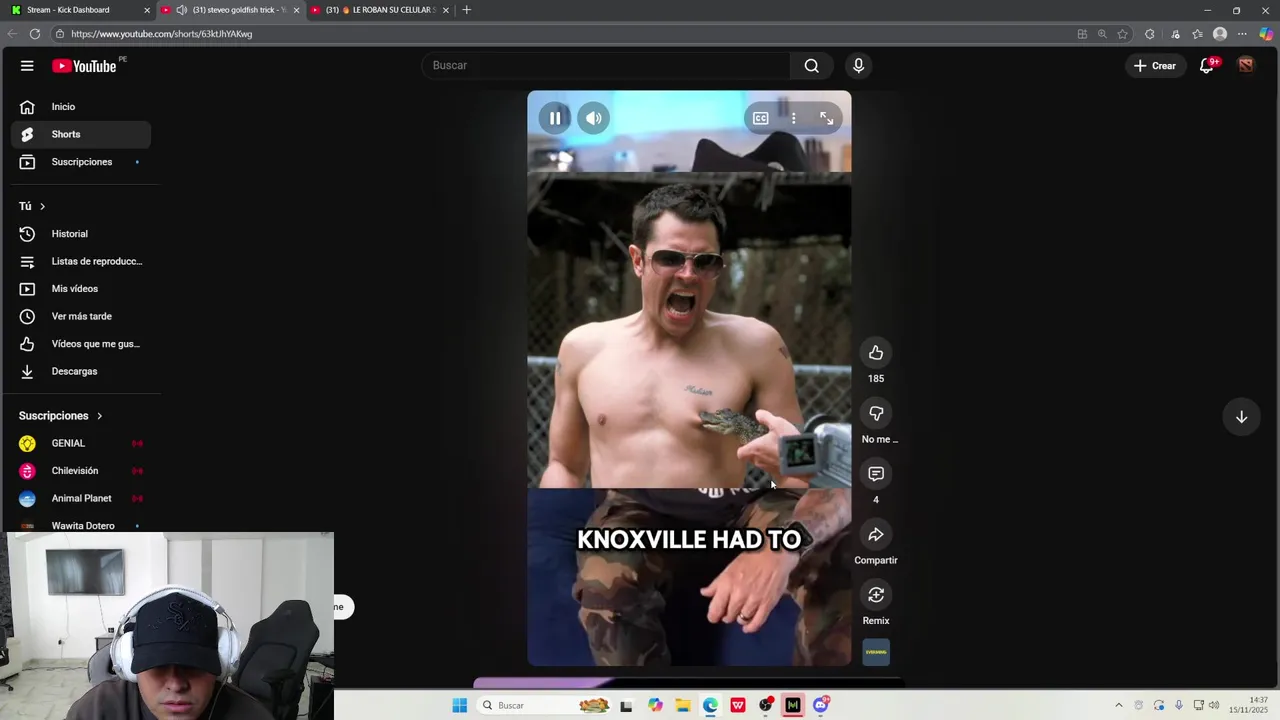
Task: Click the video frame of the Short
Action: pos(689,378)
